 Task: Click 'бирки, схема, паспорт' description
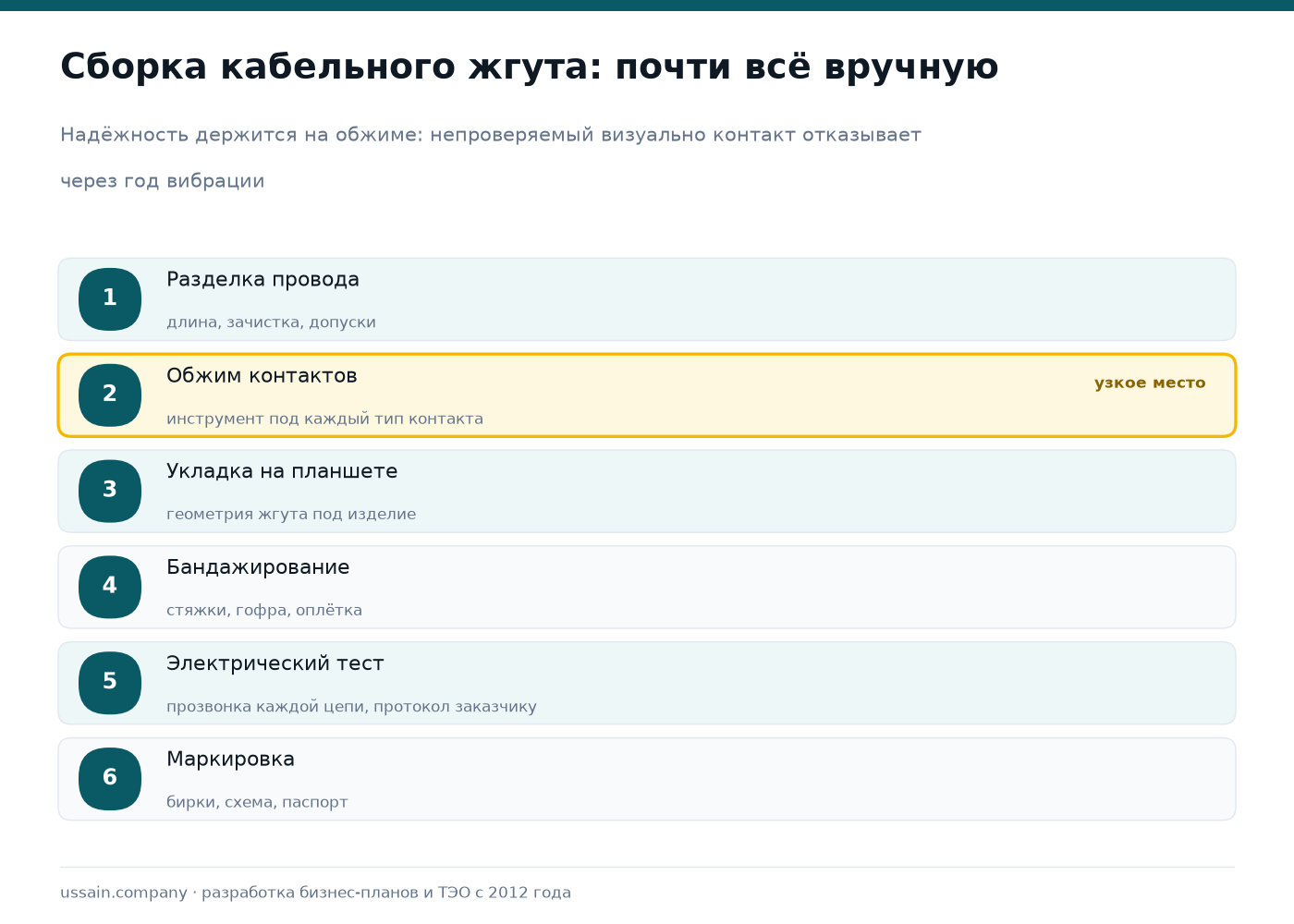tap(257, 802)
